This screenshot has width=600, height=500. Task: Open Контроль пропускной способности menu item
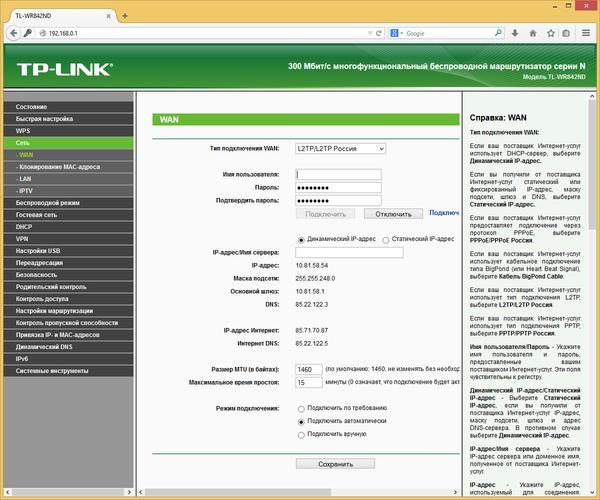pos(69,323)
